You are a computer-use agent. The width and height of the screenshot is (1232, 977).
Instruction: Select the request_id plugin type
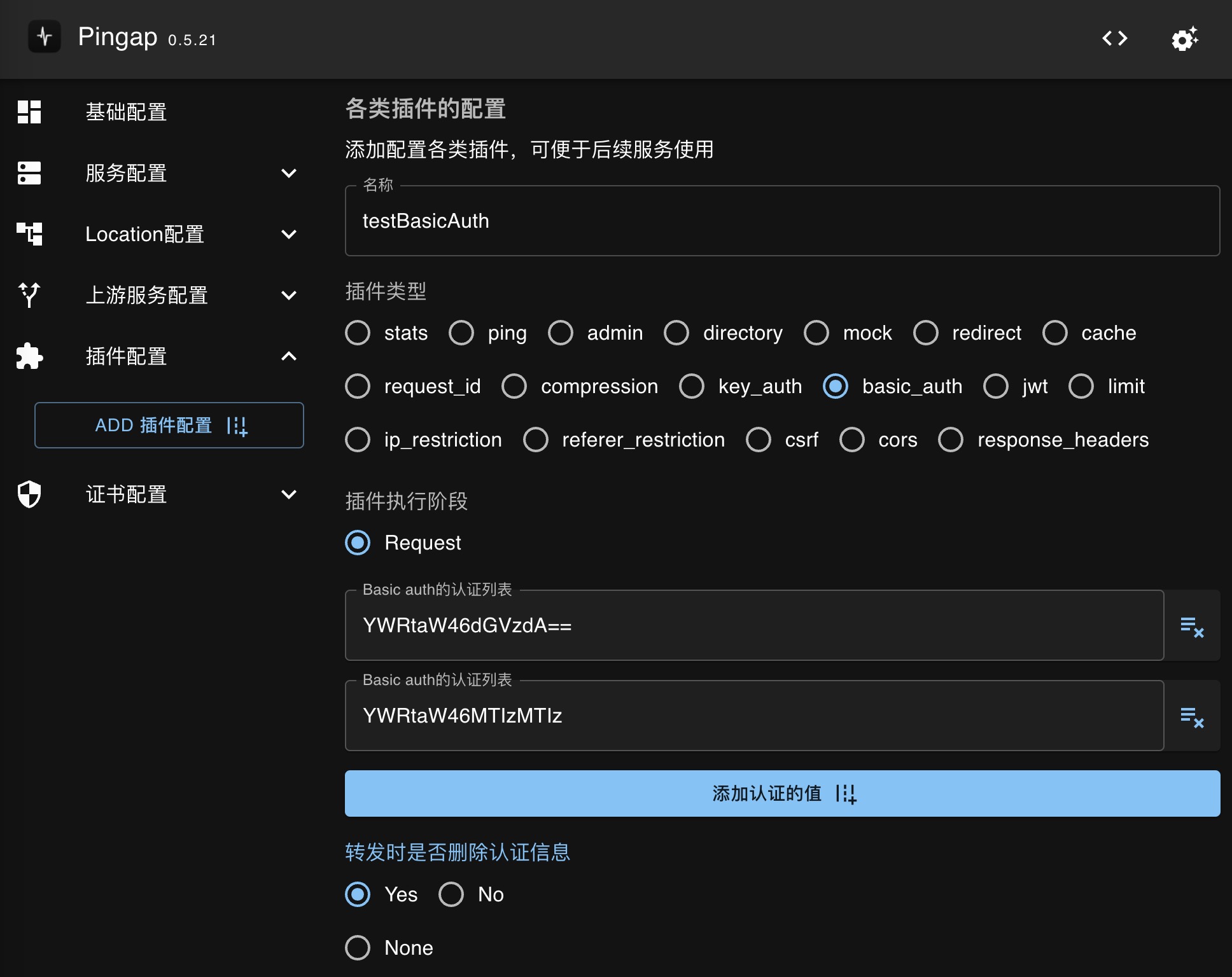(358, 386)
